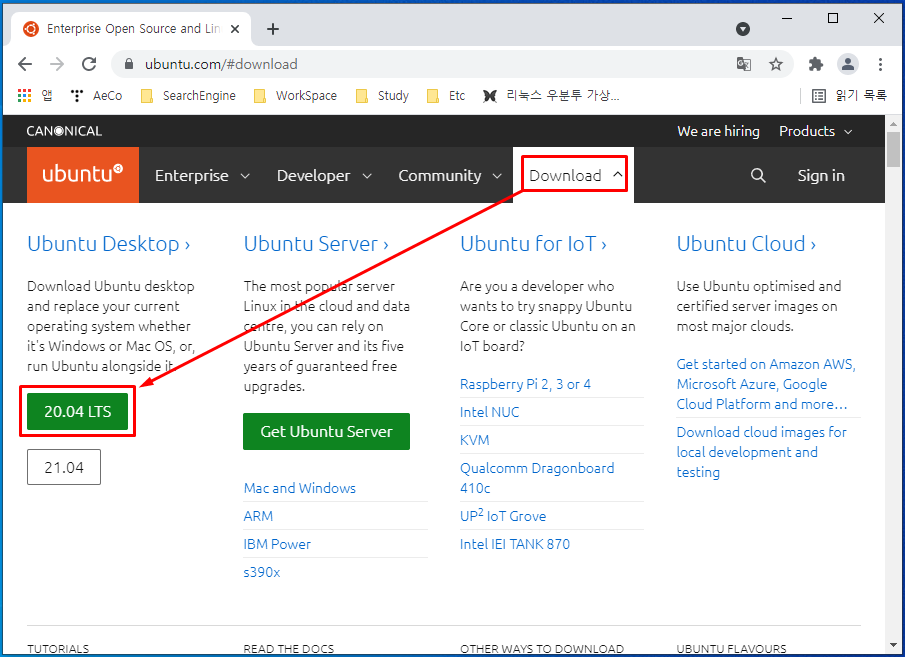905x657 pixels.
Task: Expand the Products dropdown
Action: tap(815, 131)
